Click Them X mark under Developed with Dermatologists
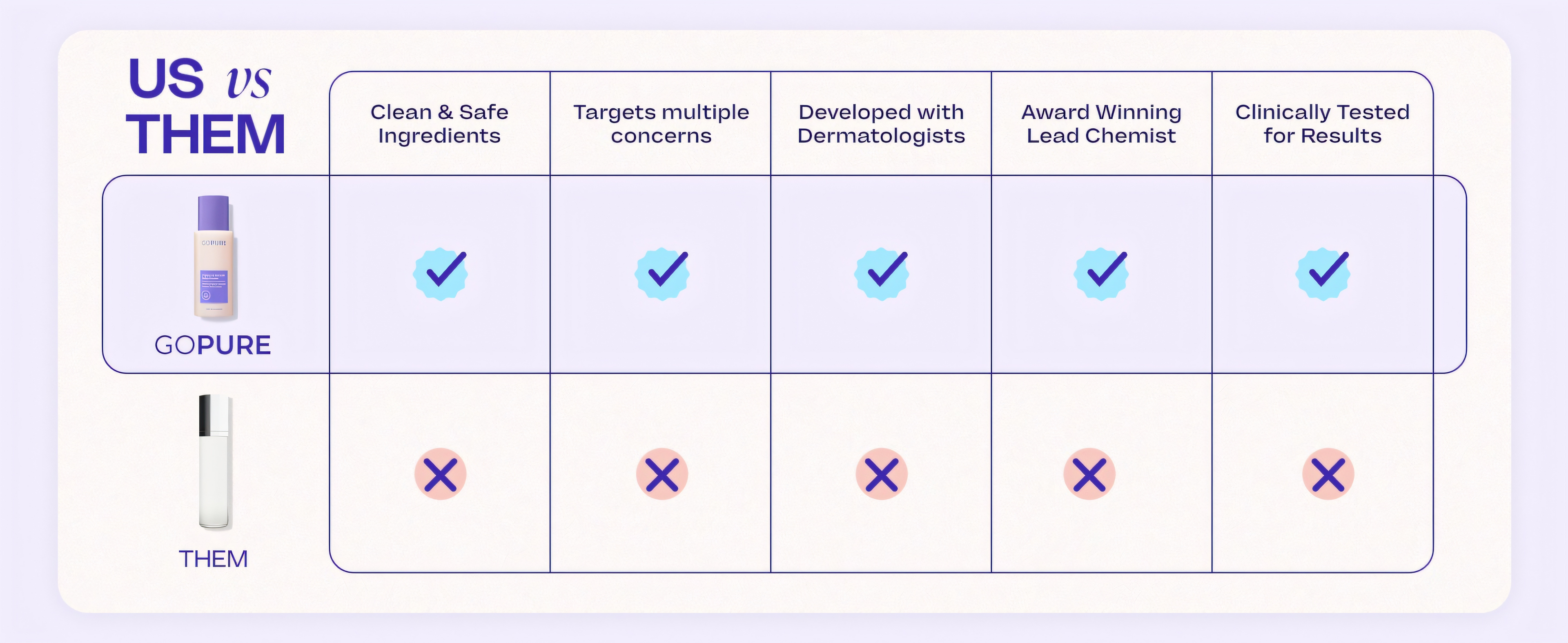 click(882, 474)
